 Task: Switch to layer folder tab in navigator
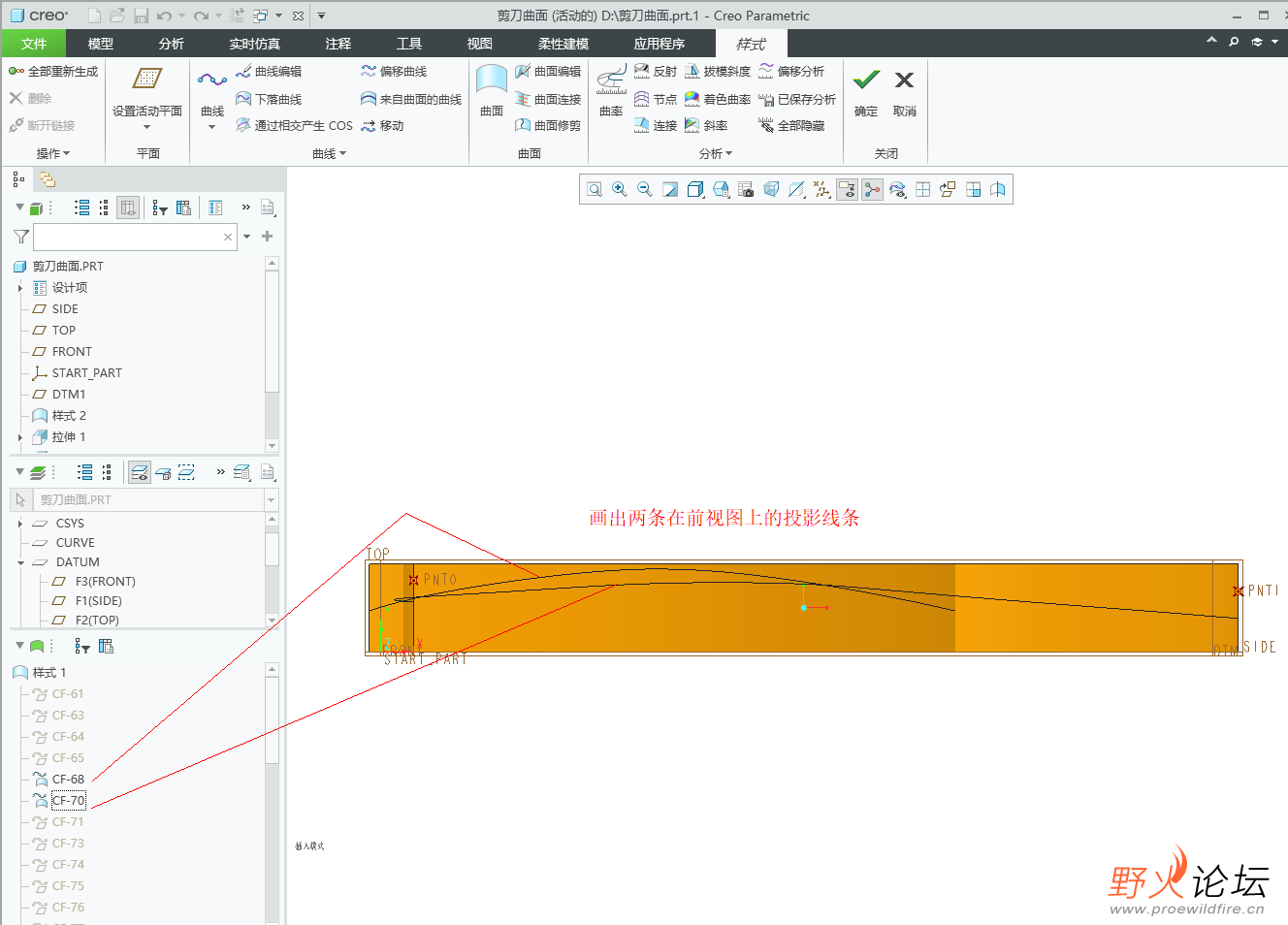coord(48,179)
